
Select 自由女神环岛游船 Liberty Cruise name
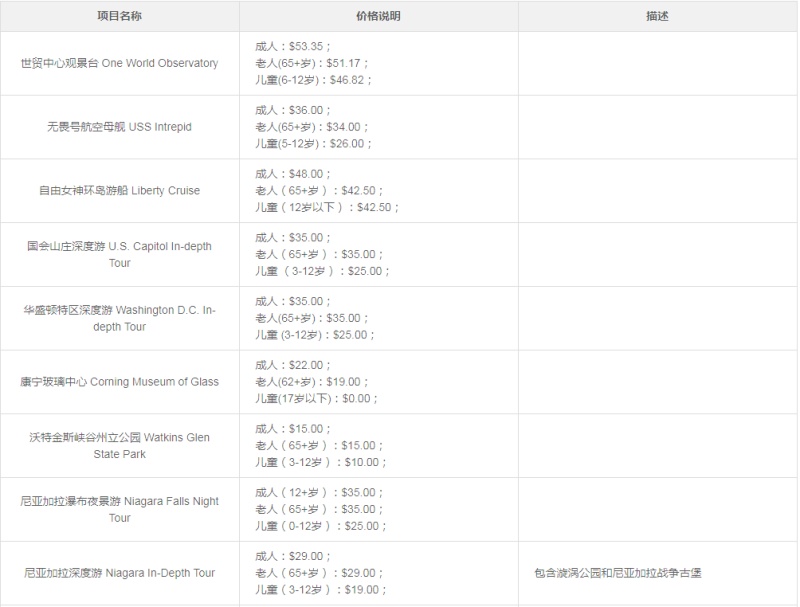click(119, 191)
